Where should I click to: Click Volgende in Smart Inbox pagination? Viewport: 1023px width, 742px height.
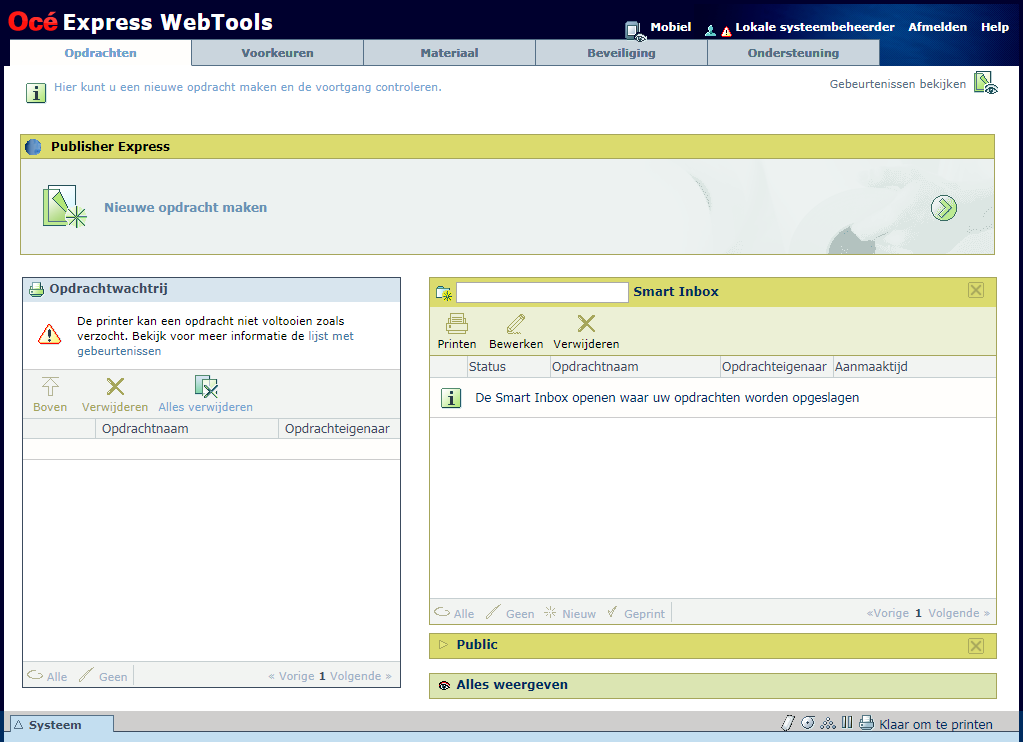click(x=958, y=613)
